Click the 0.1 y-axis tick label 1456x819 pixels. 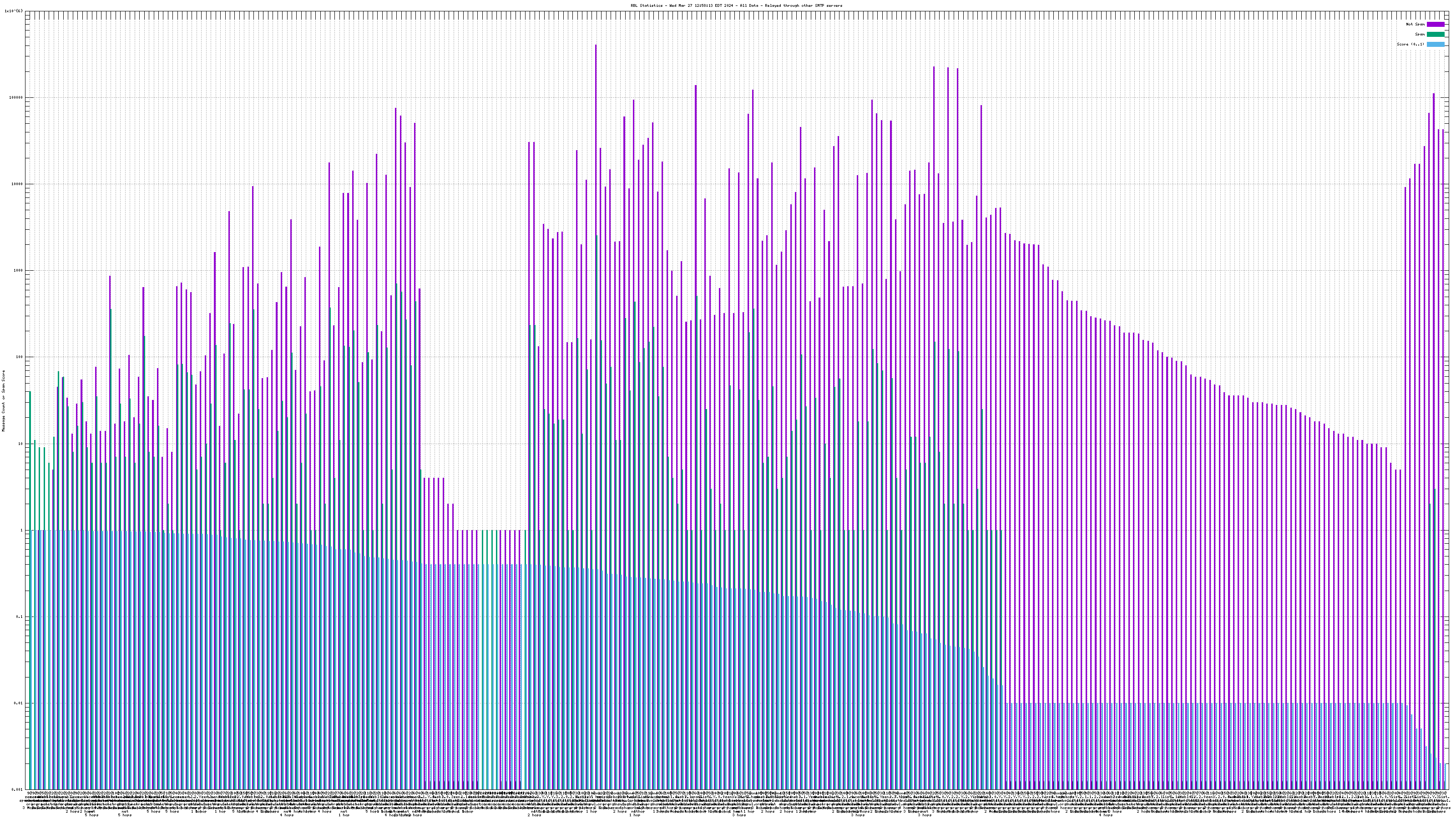tap(20, 617)
